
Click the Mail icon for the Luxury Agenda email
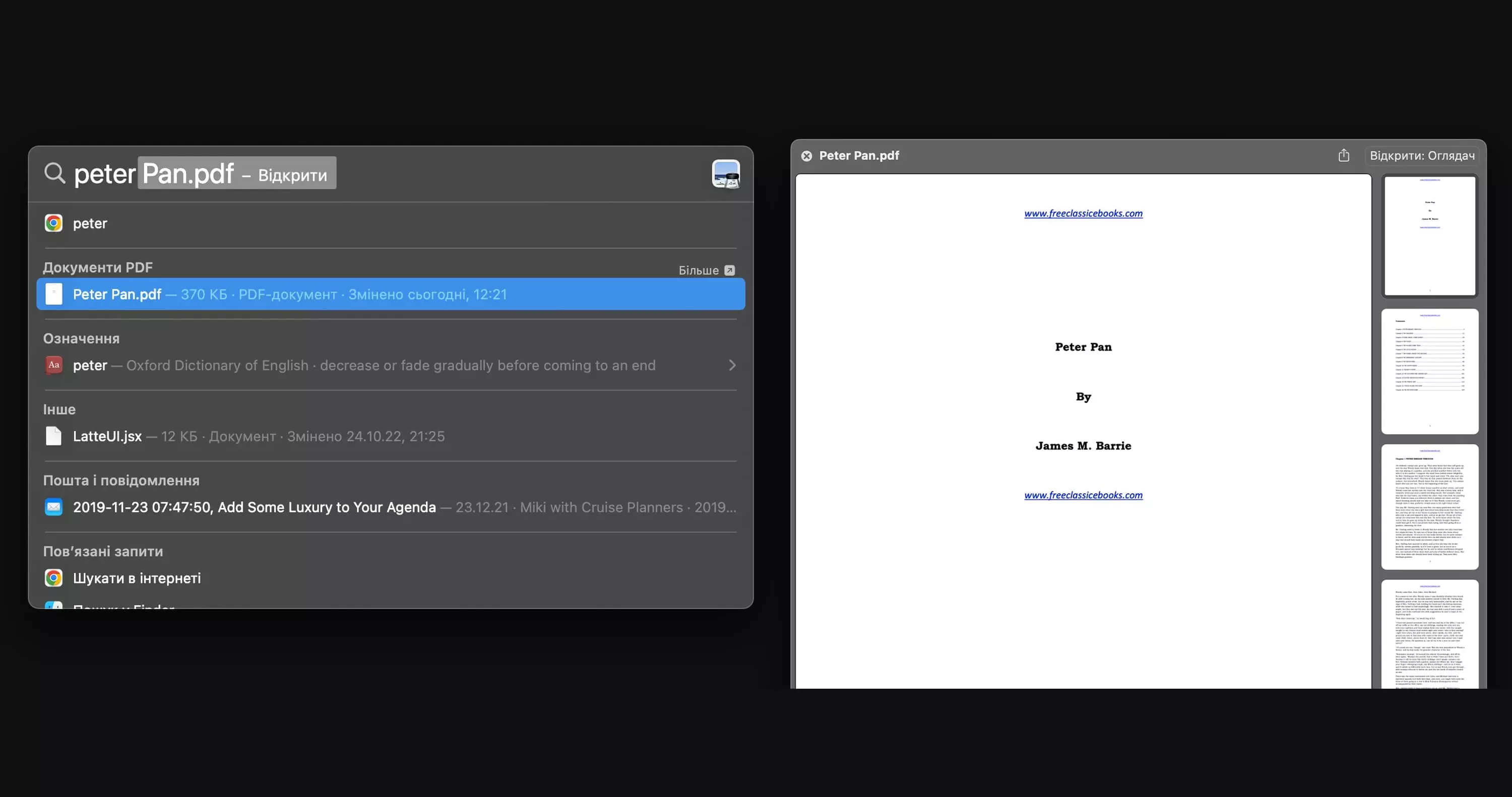click(x=53, y=507)
